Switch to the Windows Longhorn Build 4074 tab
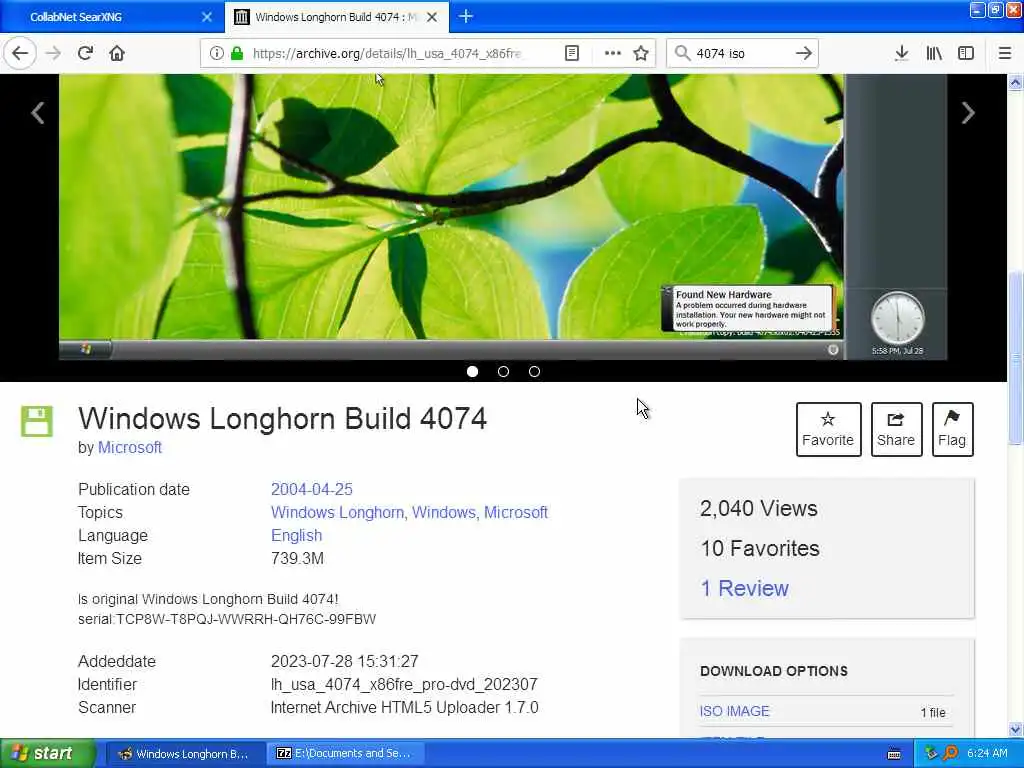This screenshot has height=768, width=1024. tap(337, 17)
